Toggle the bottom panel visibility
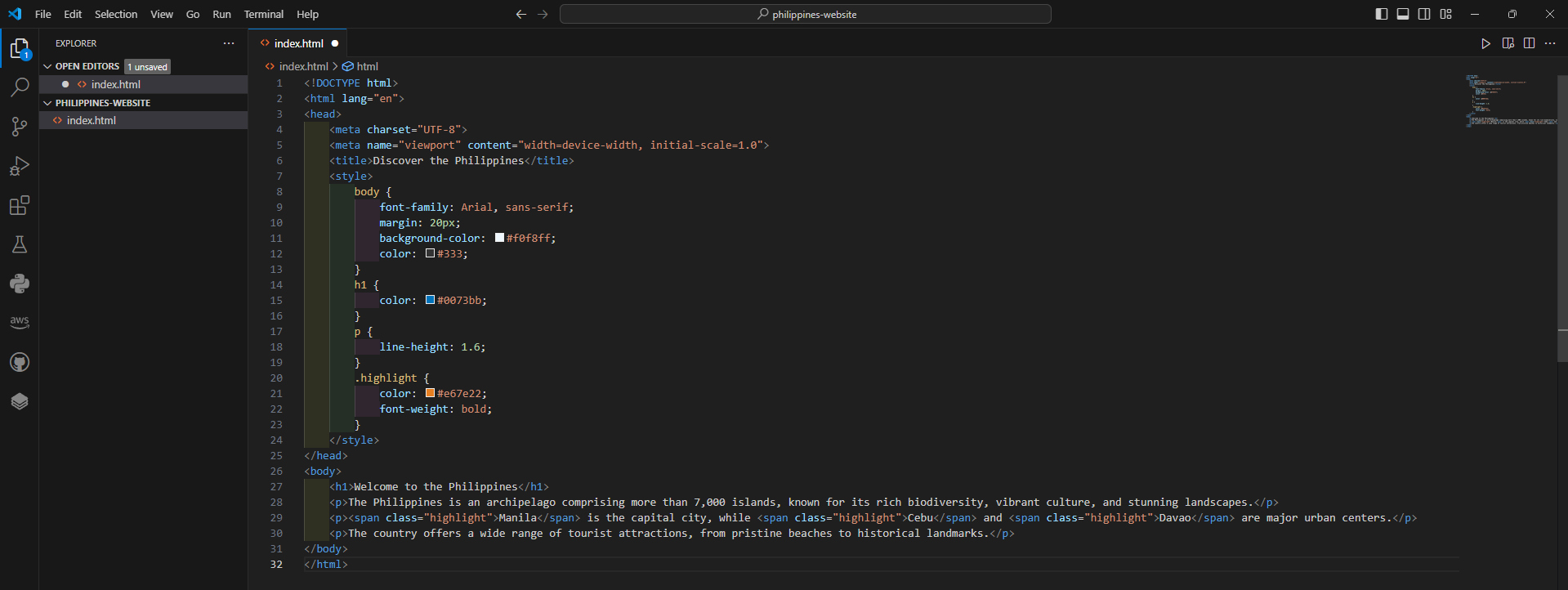 tap(1403, 14)
